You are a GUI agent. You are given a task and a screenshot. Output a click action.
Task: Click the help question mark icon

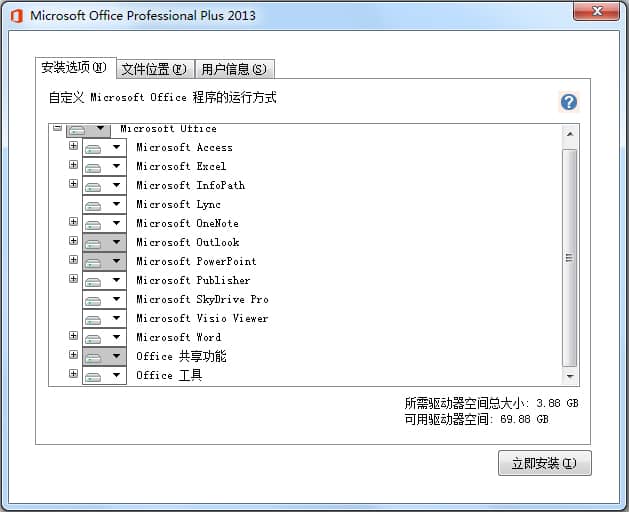click(x=569, y=102)
